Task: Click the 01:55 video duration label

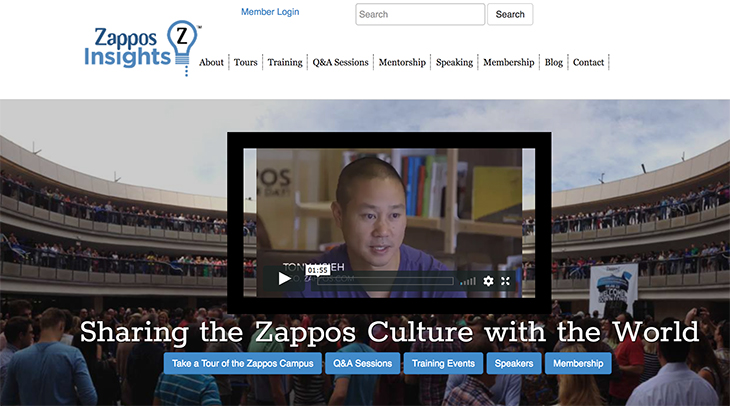Action: pos(318,270)
